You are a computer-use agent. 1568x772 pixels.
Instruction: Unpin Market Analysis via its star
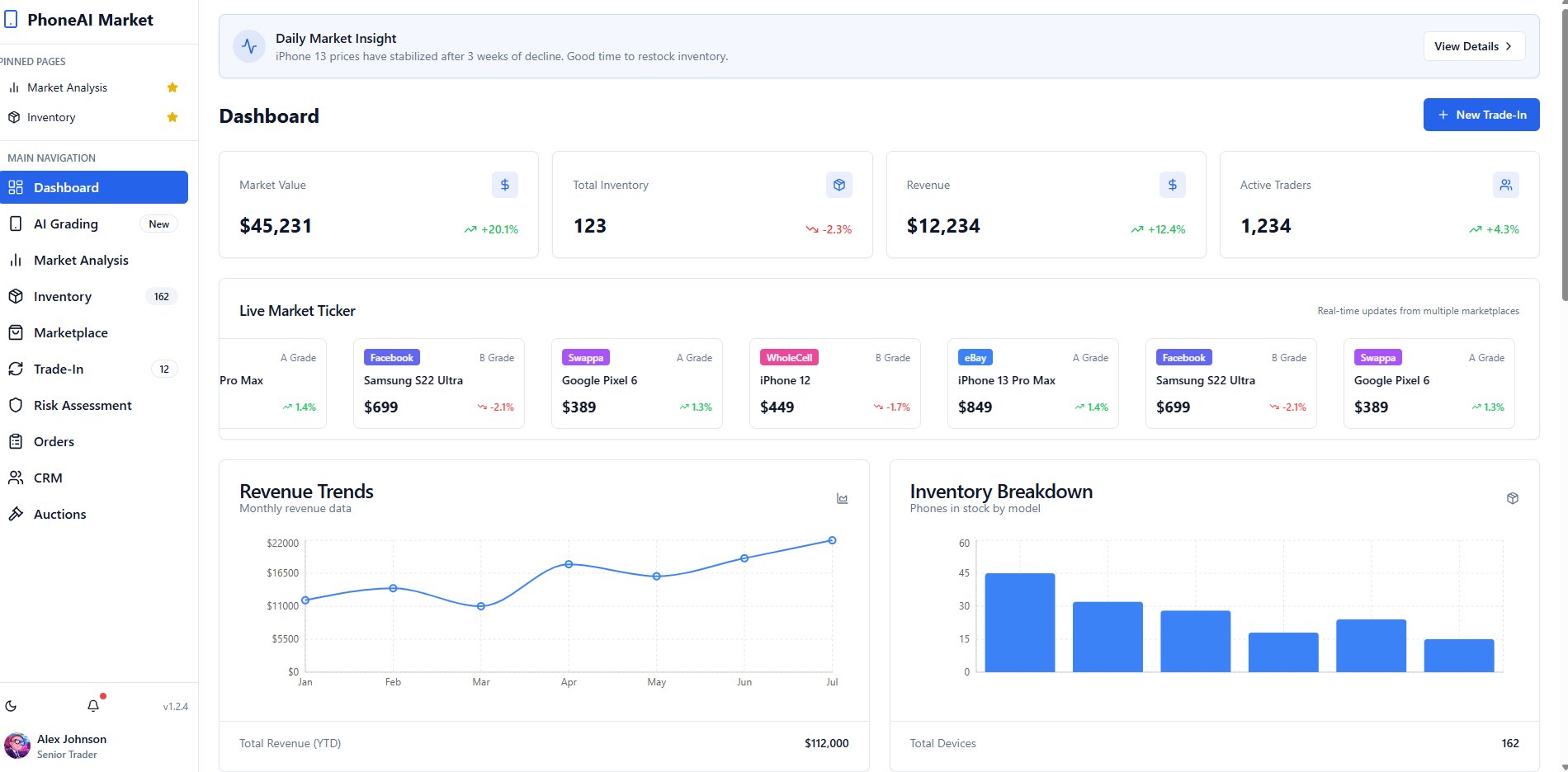(172, 87)
